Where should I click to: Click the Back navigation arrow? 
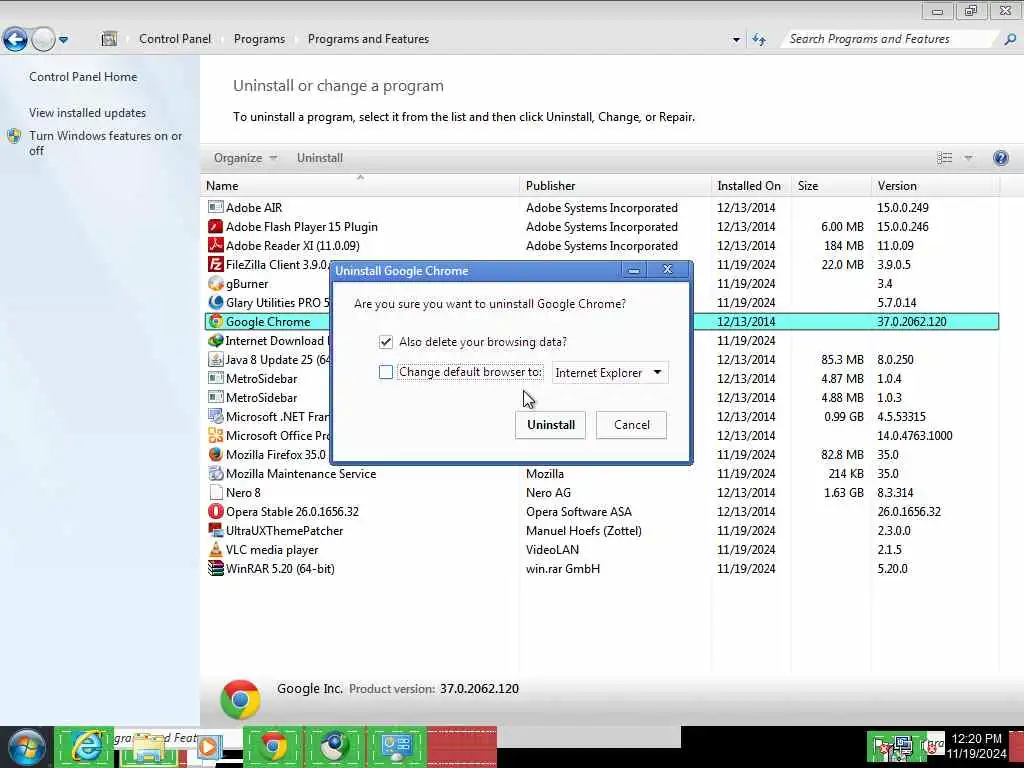click(x=15, y=39)
